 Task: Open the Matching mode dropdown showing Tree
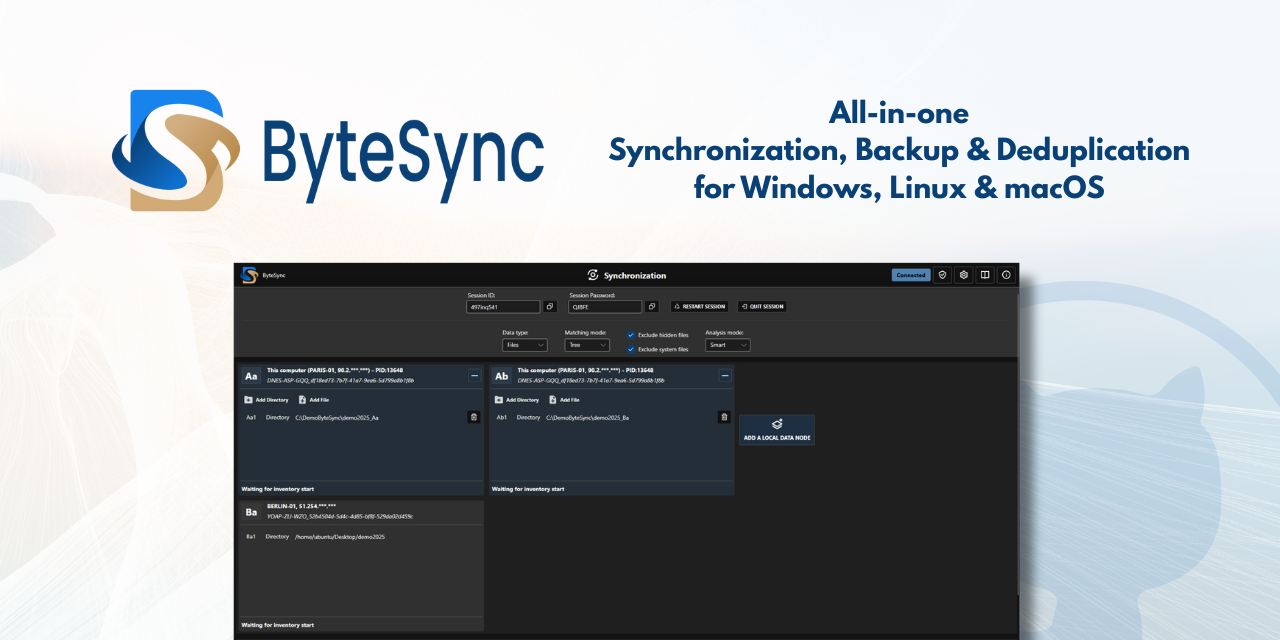pos(587,345)
